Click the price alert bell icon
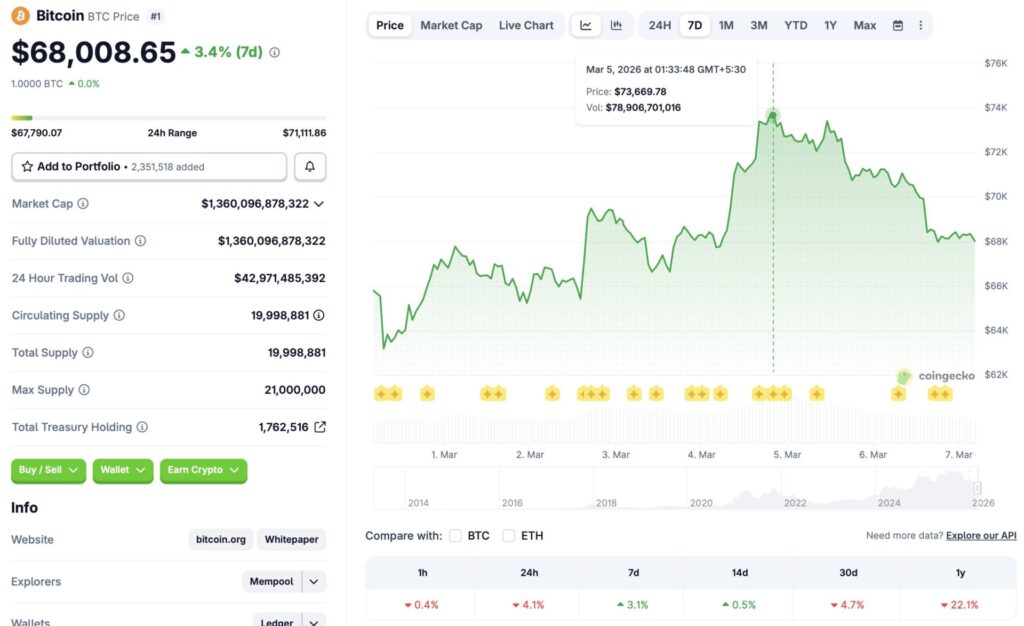1024x626 pixels. point(310,167)
